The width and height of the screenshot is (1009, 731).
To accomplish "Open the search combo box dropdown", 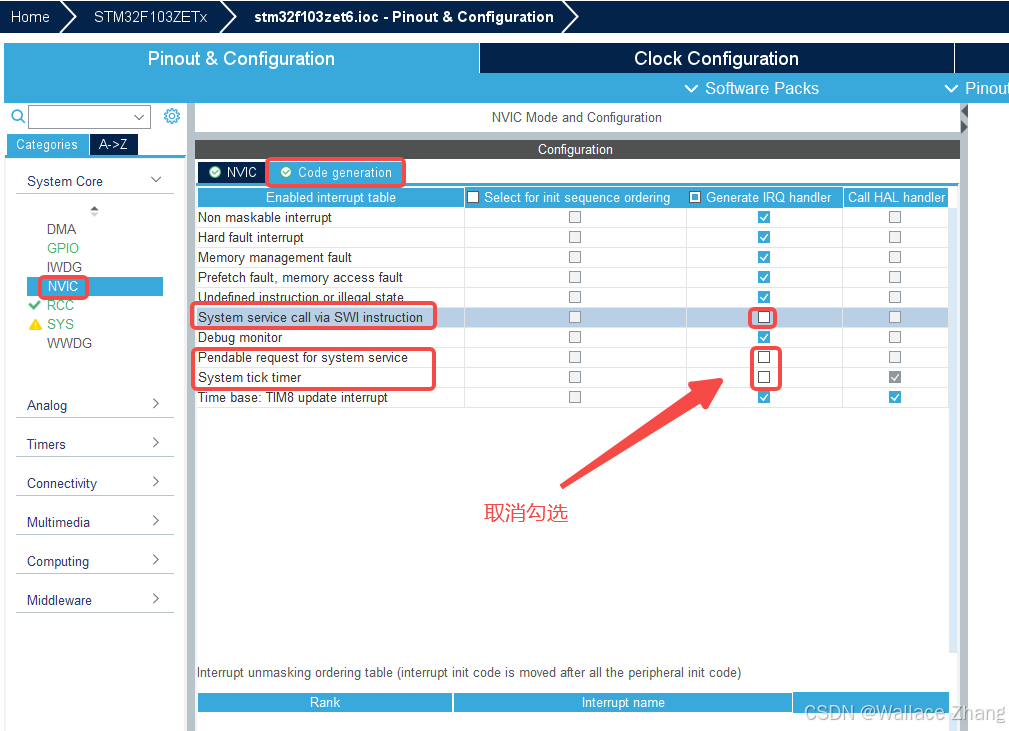I will click(139, 117).
